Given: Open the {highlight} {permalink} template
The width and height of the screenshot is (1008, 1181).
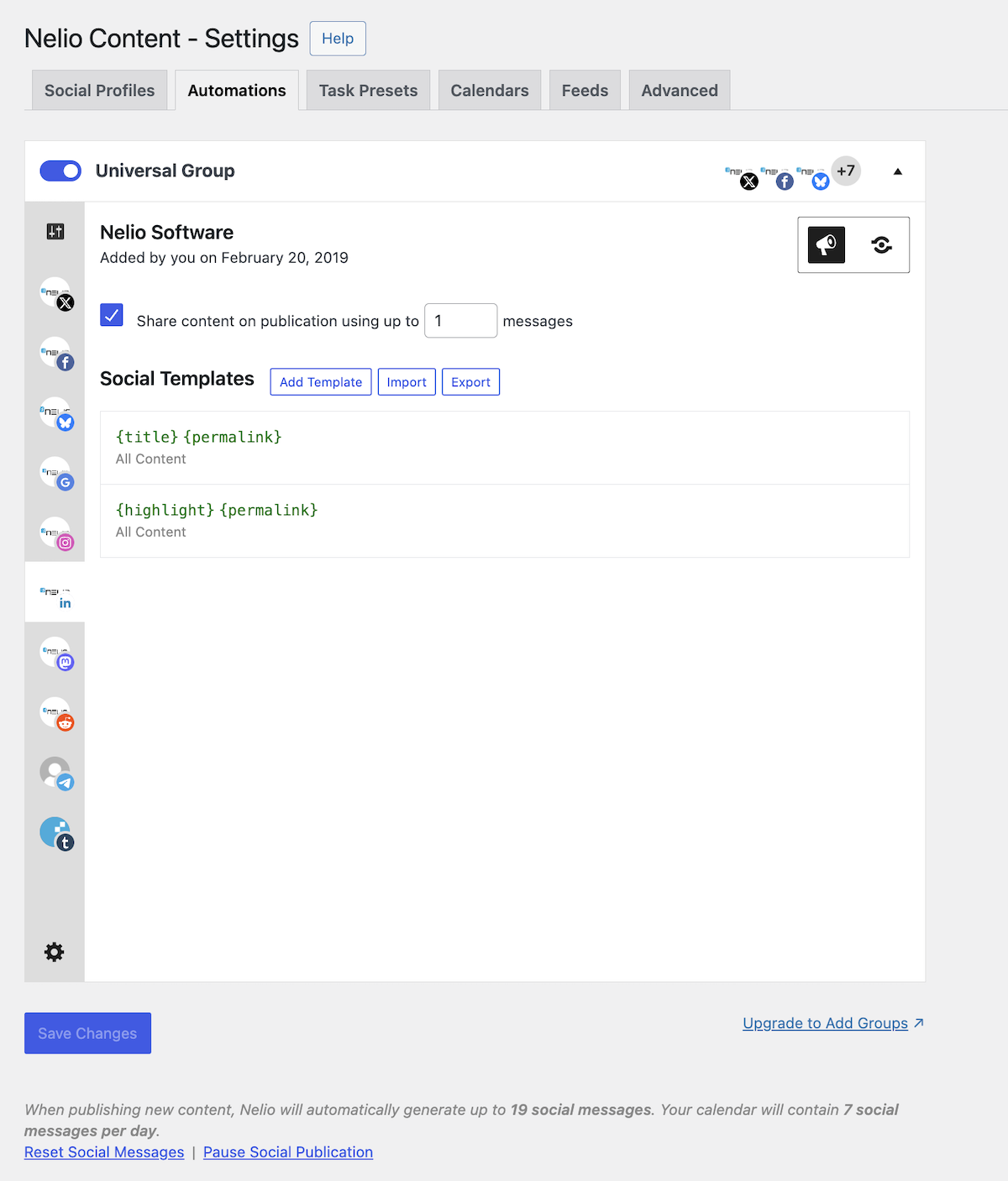Looking at the screenshot, I should [x=505, y=521].
